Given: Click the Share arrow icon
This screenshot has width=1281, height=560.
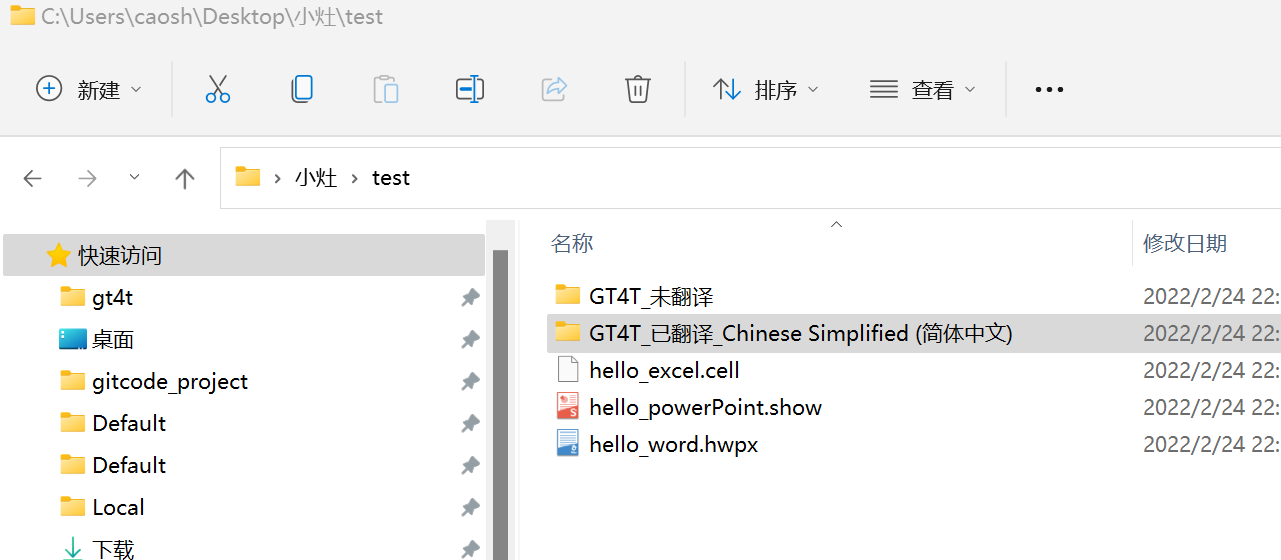Looking at the screenshot, I should [x=554, y=89].
